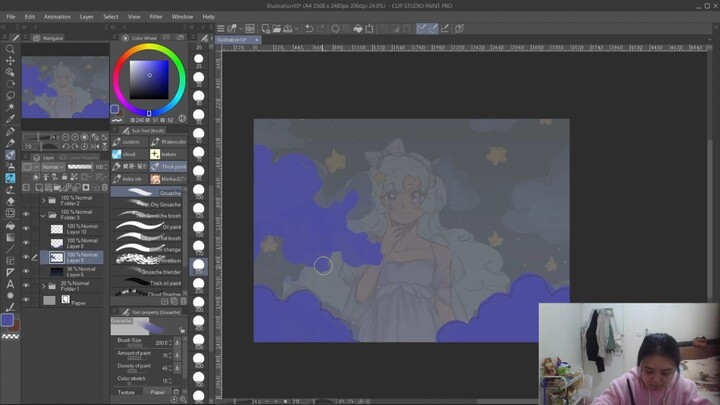Select the Move layer tool
This screenshot has height=405, width=720.
click(11, 60)
